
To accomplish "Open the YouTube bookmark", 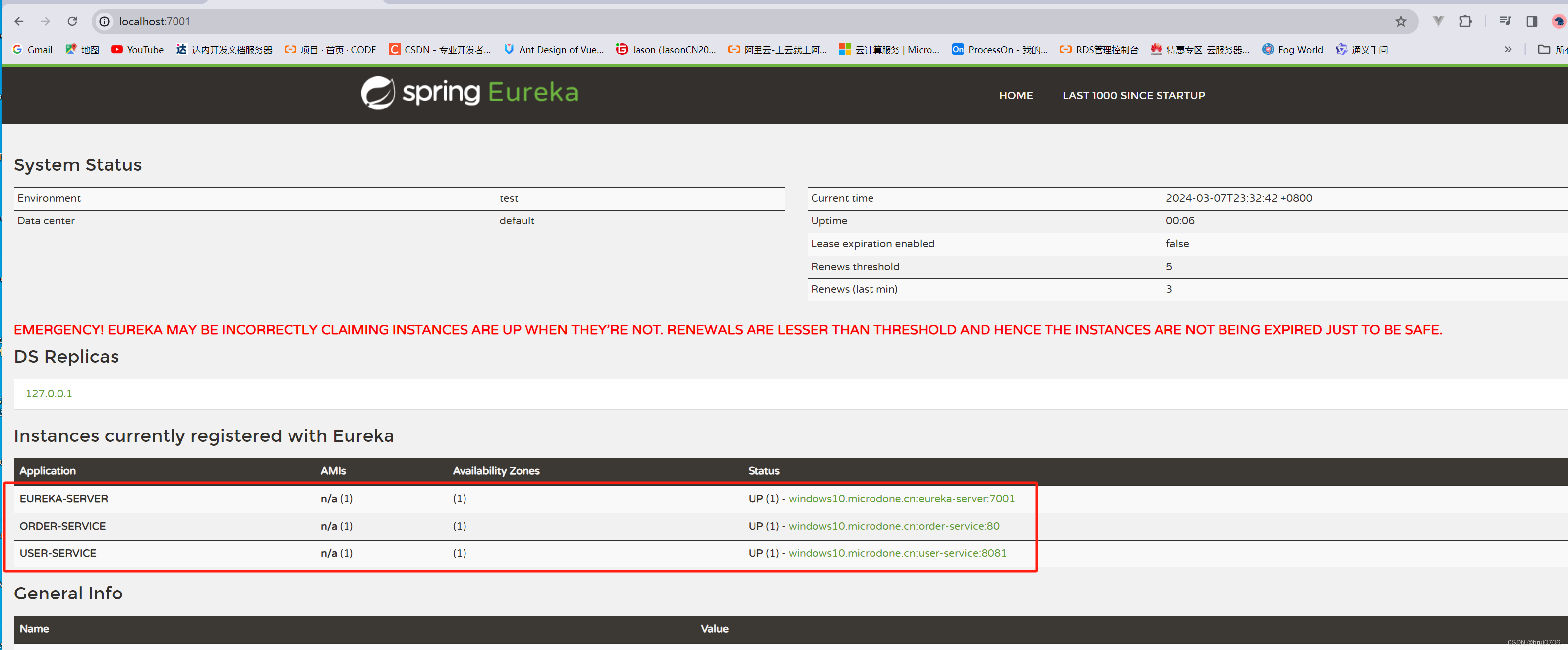I will [137, 49].
